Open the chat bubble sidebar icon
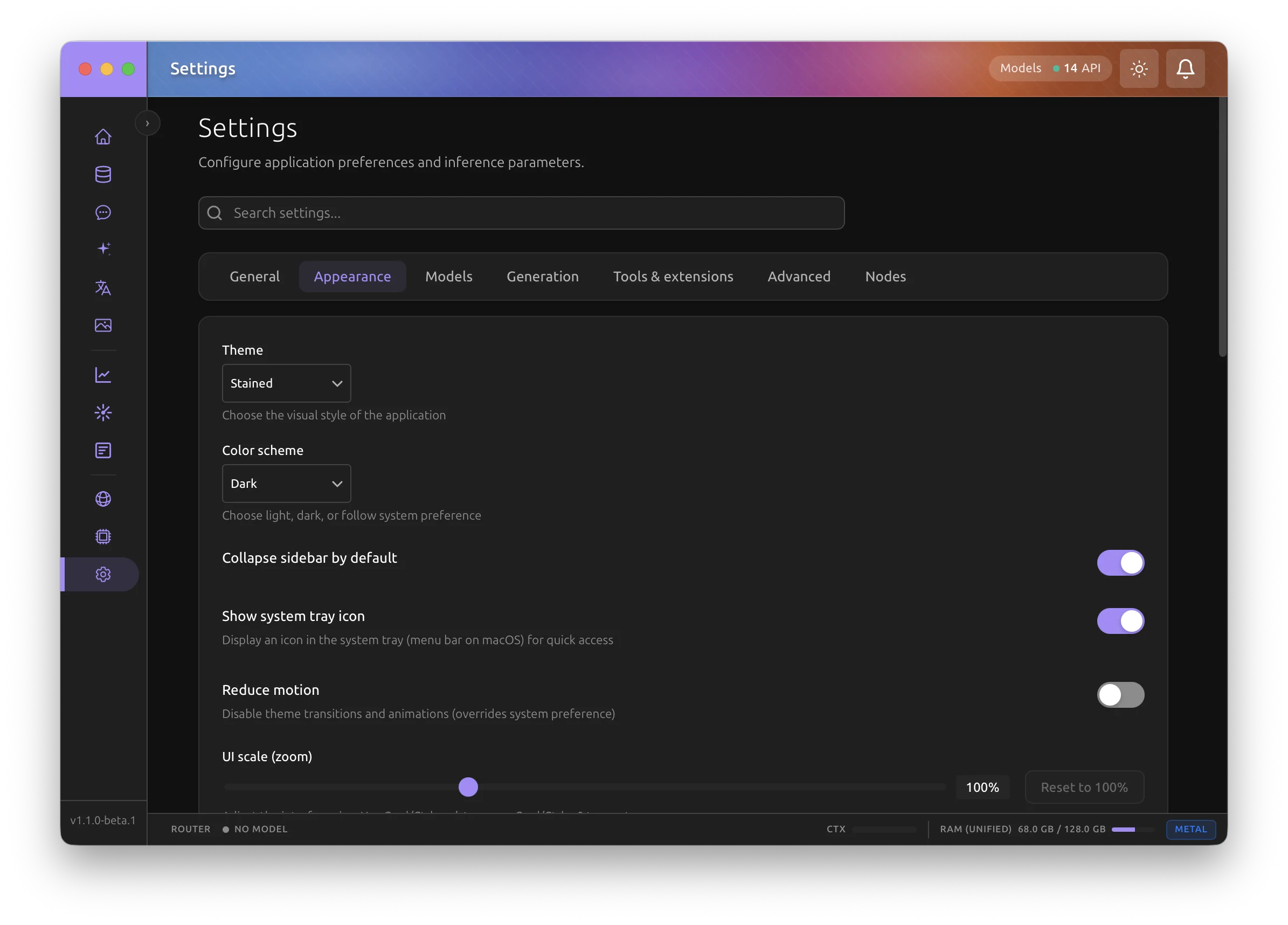 [103, 212]
